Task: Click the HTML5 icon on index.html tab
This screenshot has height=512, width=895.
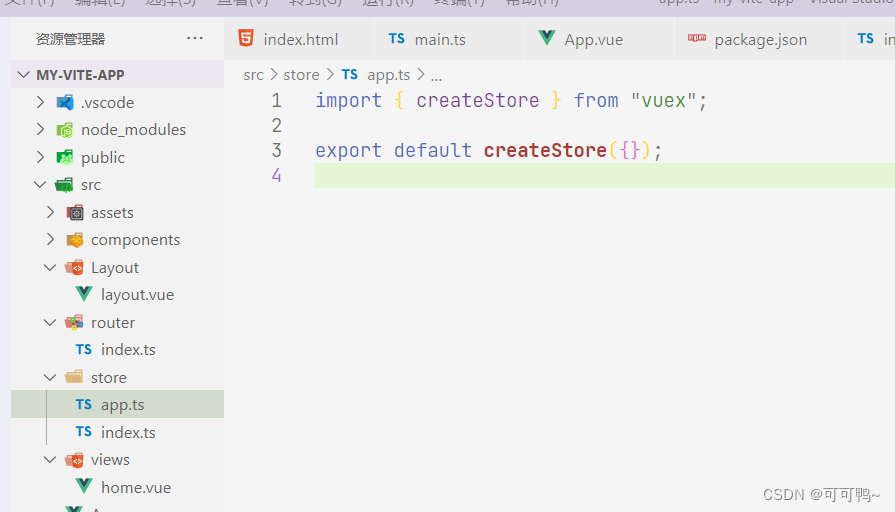Action: (x=246, y=38)
